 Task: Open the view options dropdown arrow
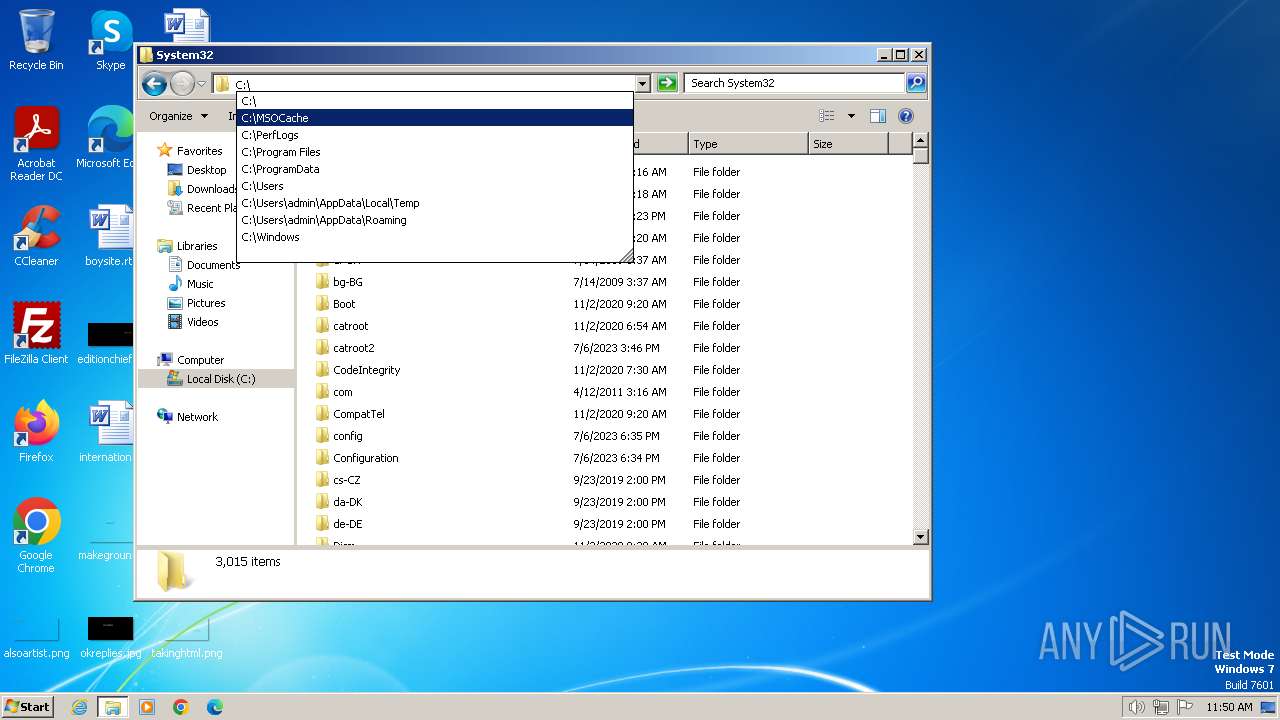(851, 116)
